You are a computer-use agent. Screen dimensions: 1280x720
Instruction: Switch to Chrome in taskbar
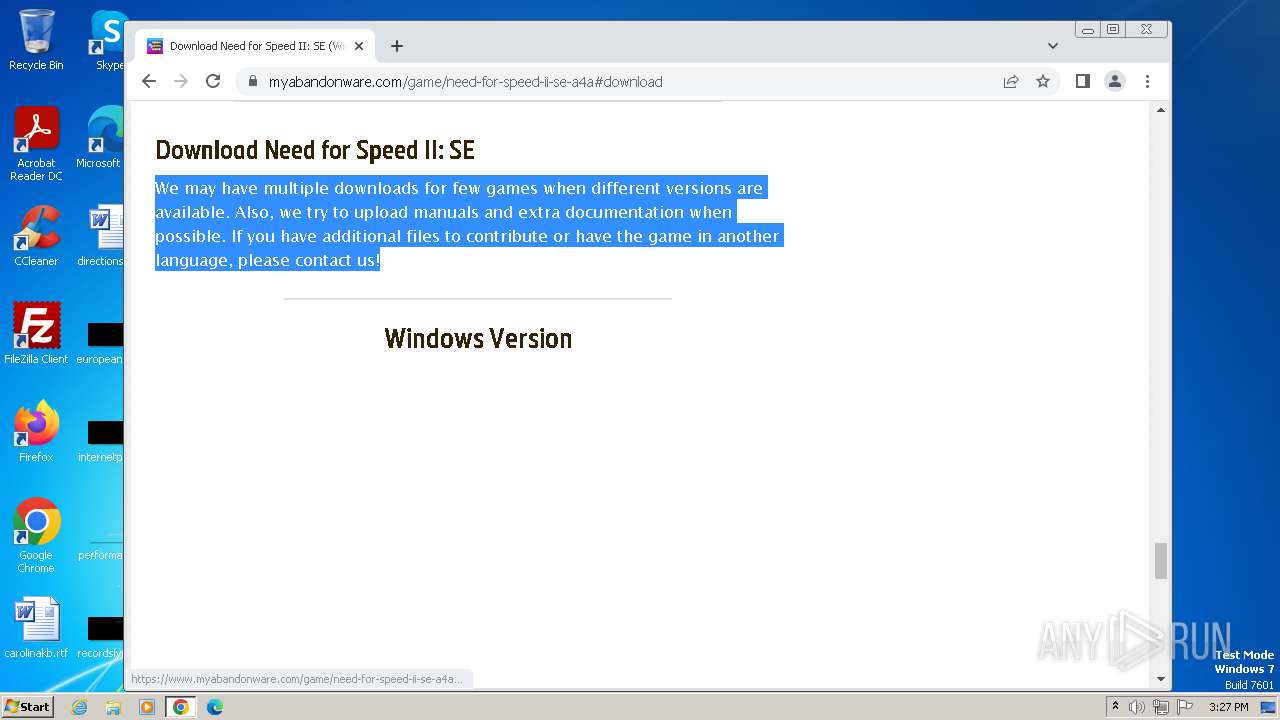(180, 707)
